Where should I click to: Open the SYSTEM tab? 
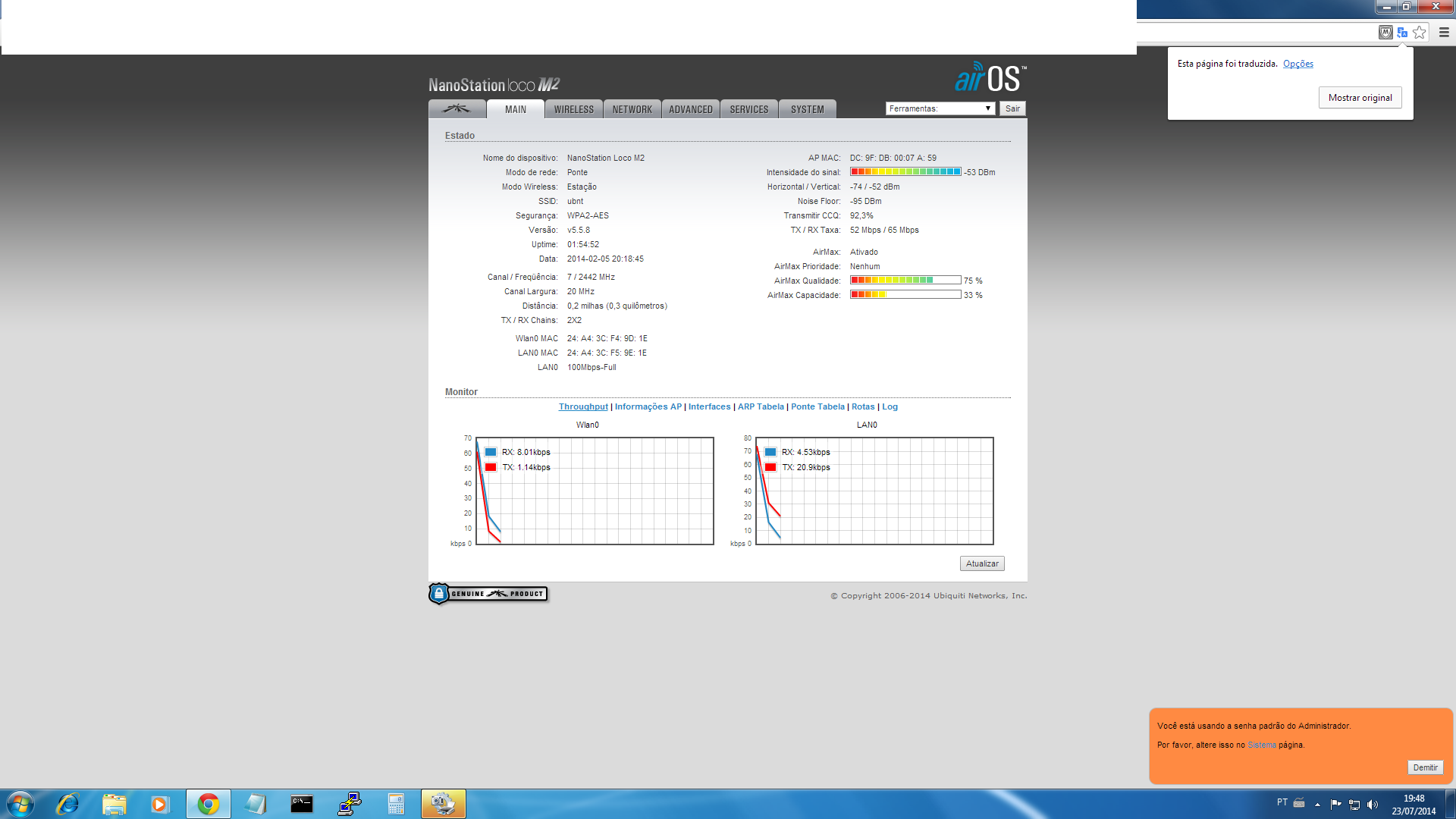[807, 109]
